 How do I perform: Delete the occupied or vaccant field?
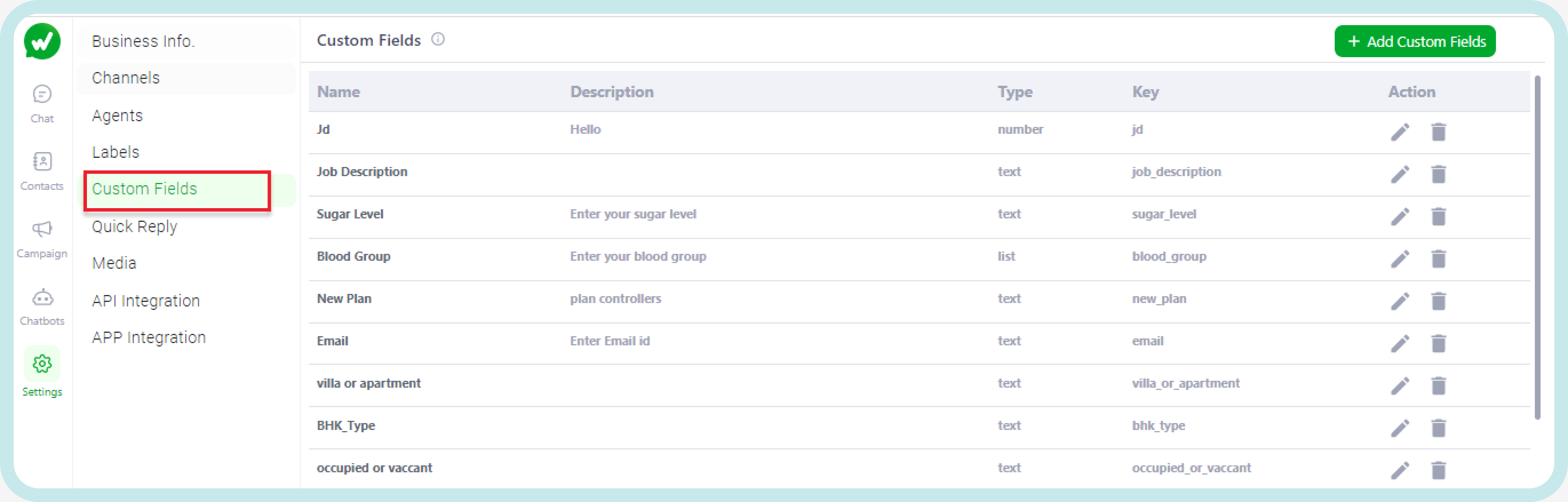click(x=1438, y=470)
